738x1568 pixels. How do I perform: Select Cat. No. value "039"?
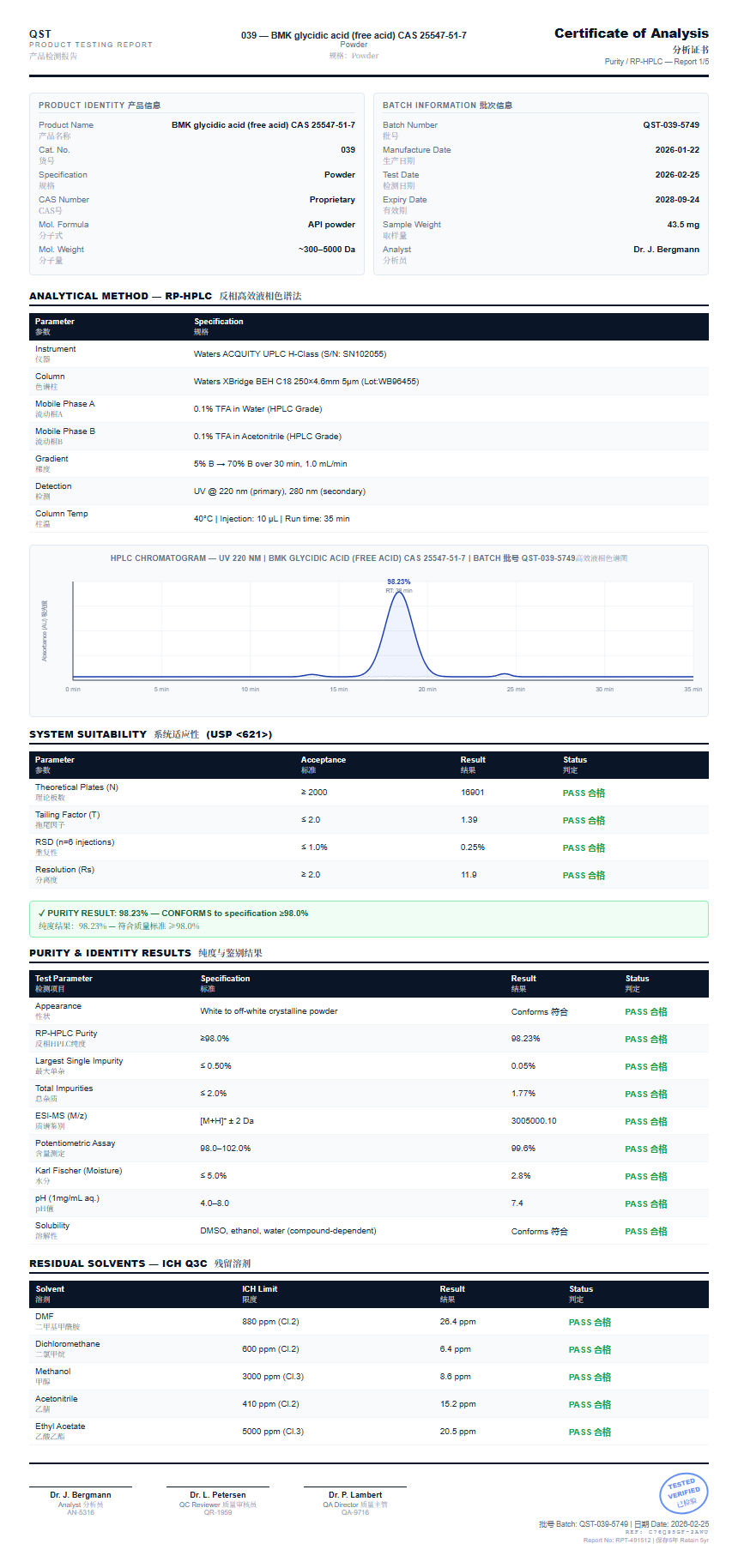pyautogui.click(x=348, y=150)
